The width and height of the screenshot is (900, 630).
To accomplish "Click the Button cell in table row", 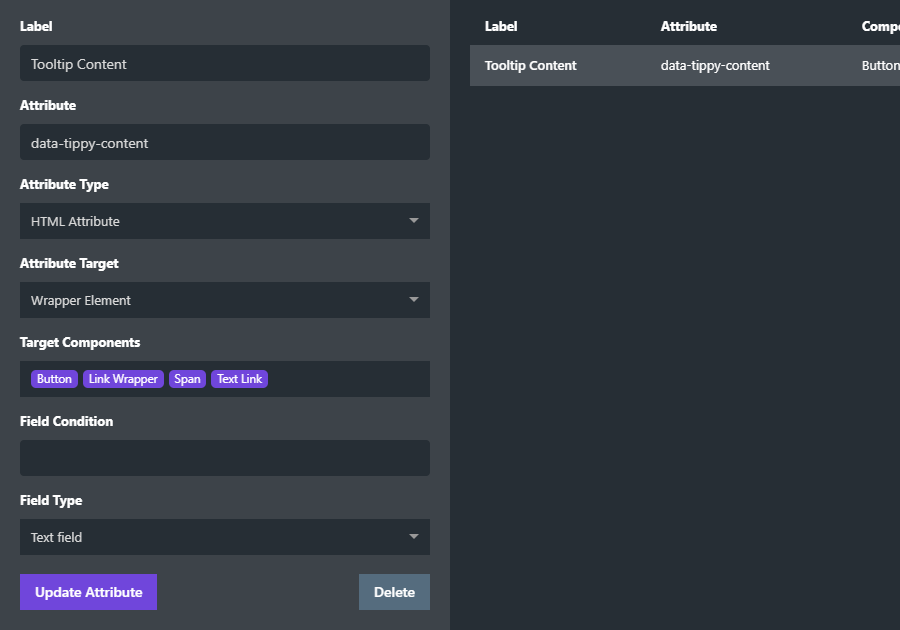I will coord(880,65).
